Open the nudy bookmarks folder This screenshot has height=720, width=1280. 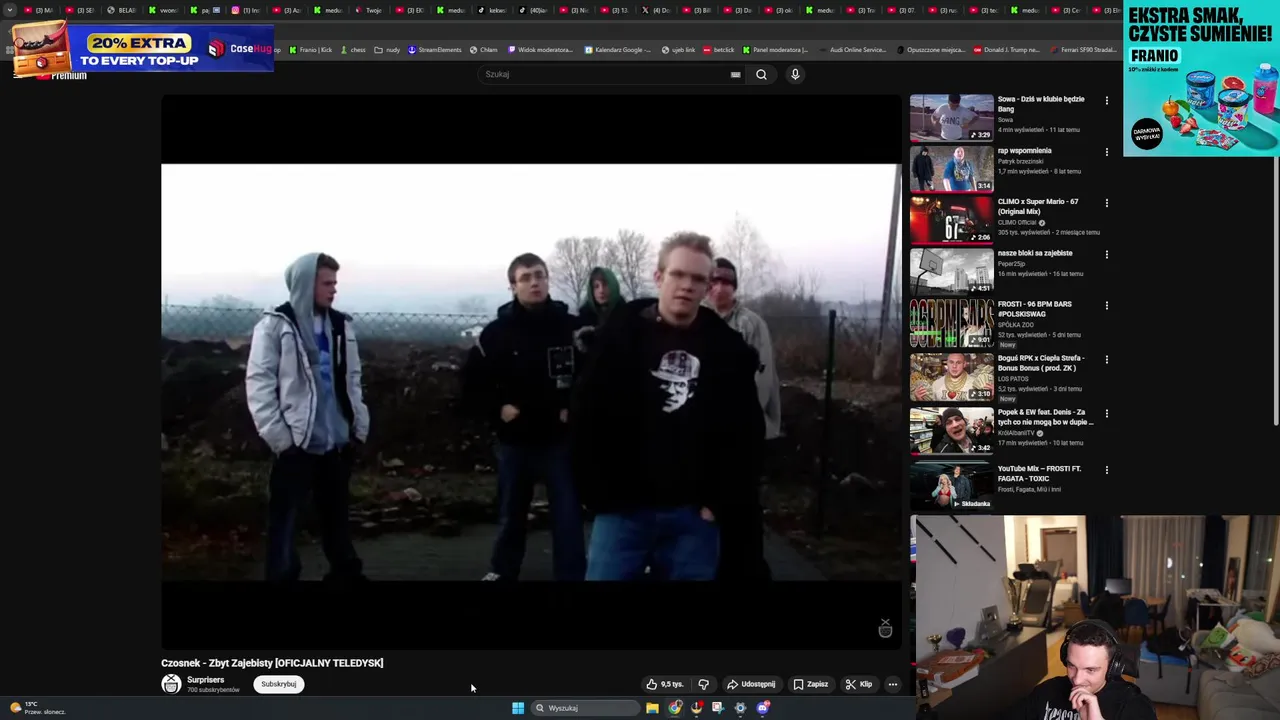[388, 50]
